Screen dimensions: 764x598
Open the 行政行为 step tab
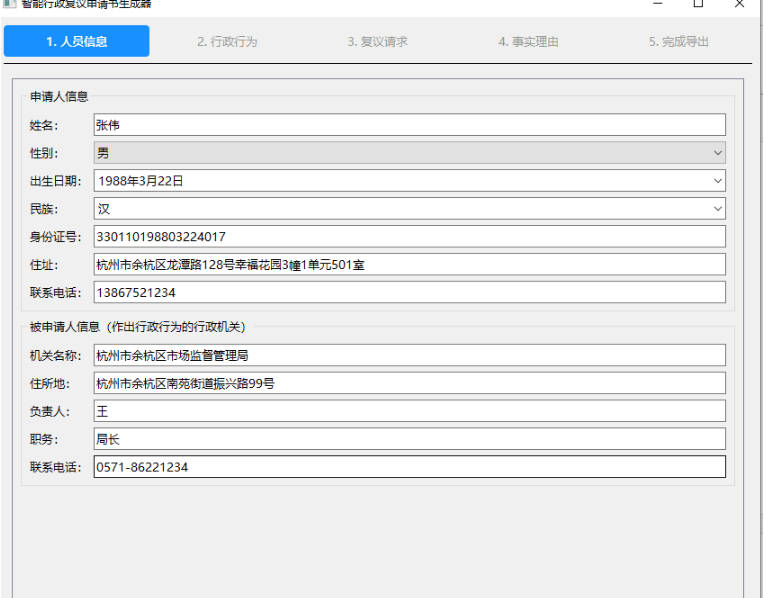[x=227, y=42]
